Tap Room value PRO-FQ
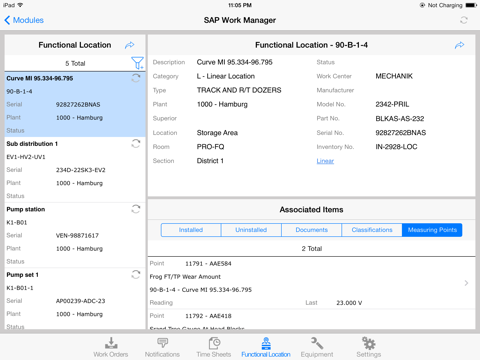The height and width of the screenshot is (360, 480). 210,147
